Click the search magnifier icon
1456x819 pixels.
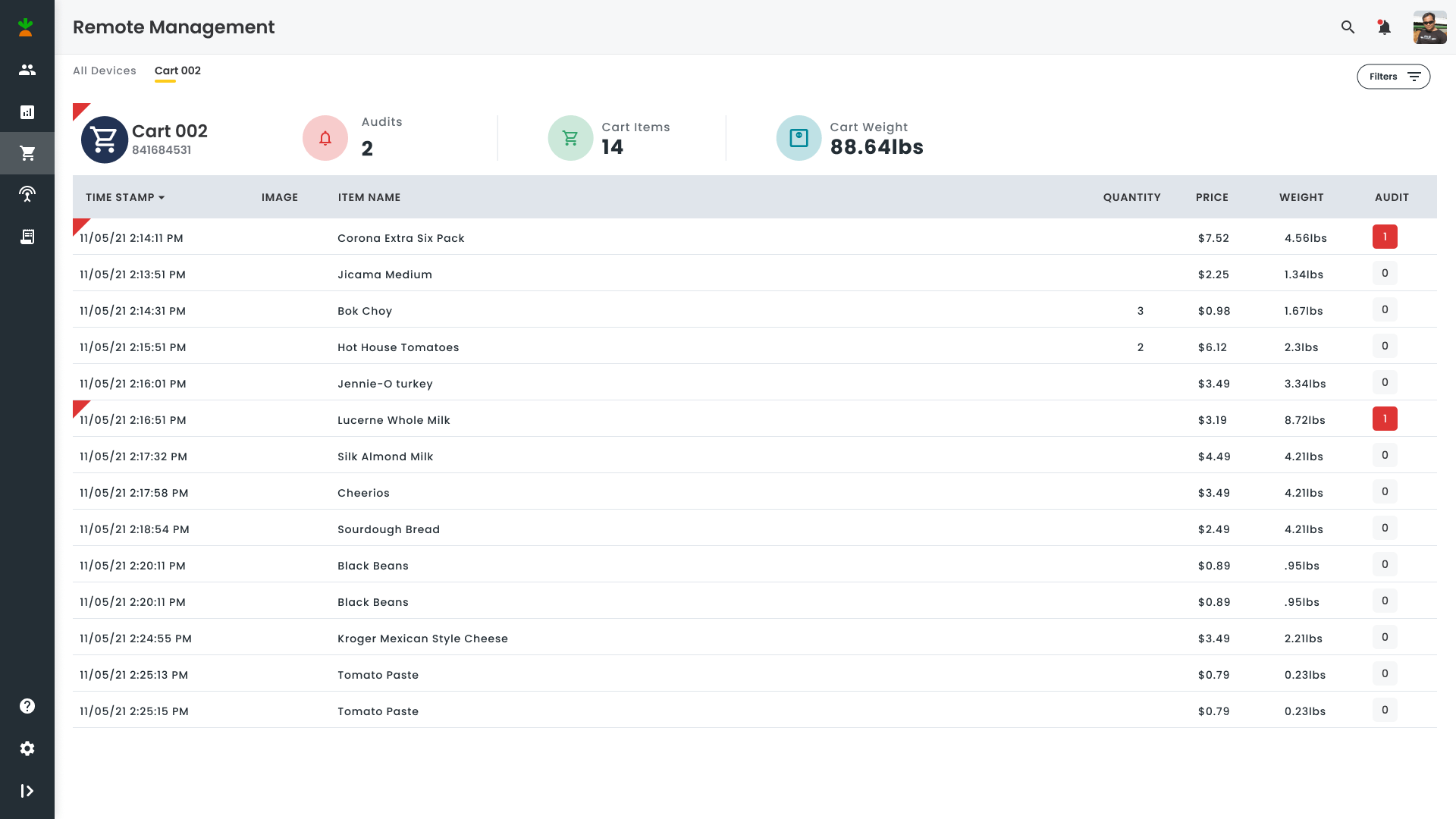(1348, 27)
